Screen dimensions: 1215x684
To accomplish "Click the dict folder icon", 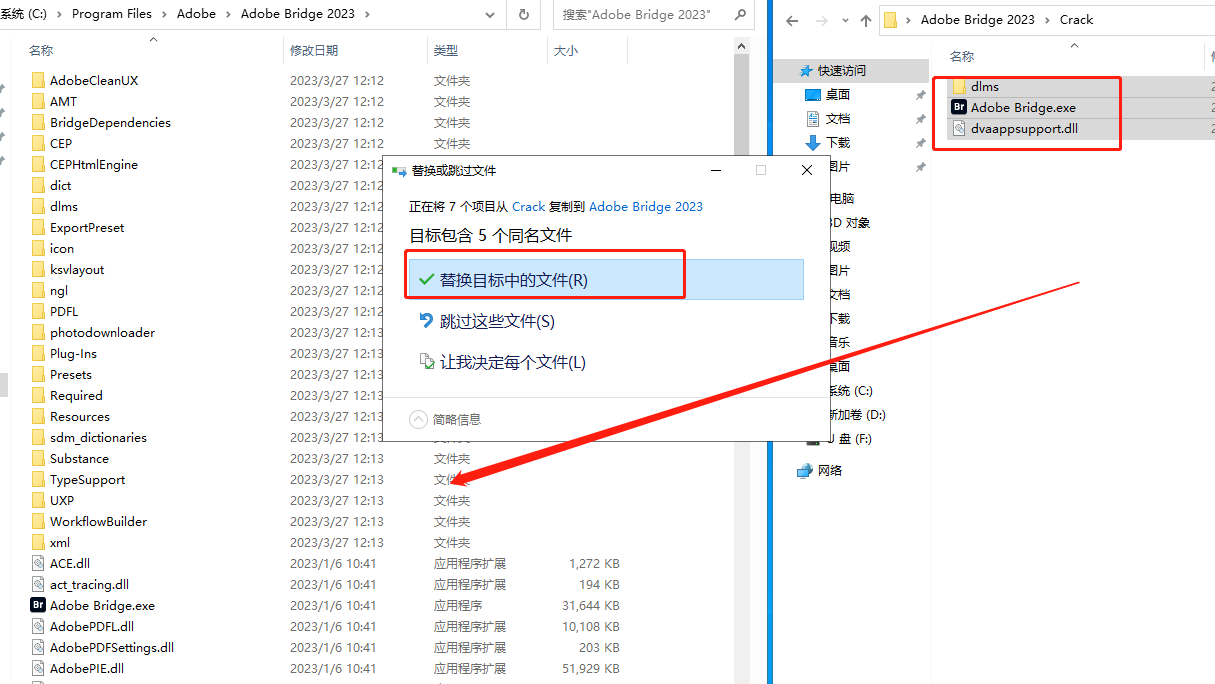I will [38, 185].
